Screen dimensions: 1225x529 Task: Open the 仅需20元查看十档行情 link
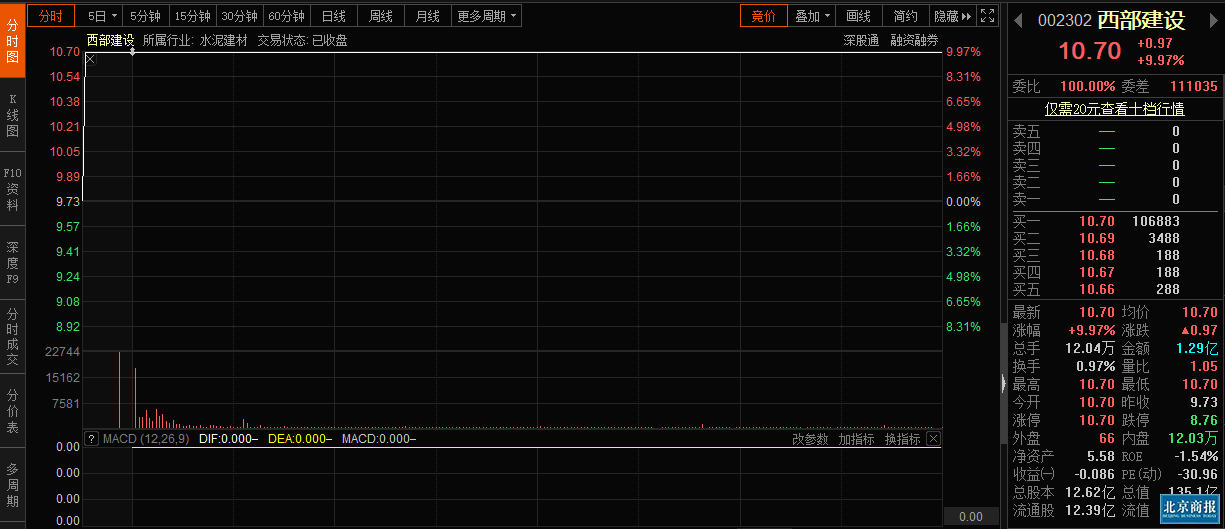pos(1114,109)
